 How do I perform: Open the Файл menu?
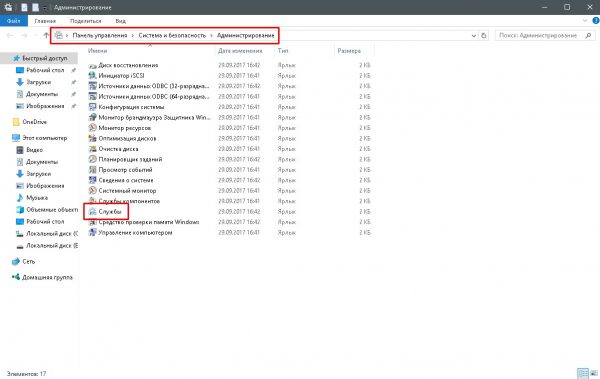pyautogui.click(x=14, y=21)
